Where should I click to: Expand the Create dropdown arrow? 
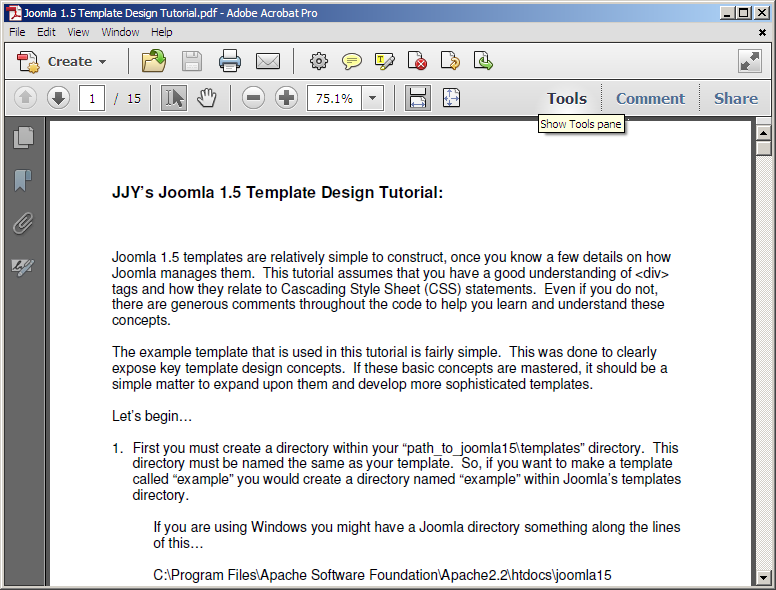click(x=102, y=62)
